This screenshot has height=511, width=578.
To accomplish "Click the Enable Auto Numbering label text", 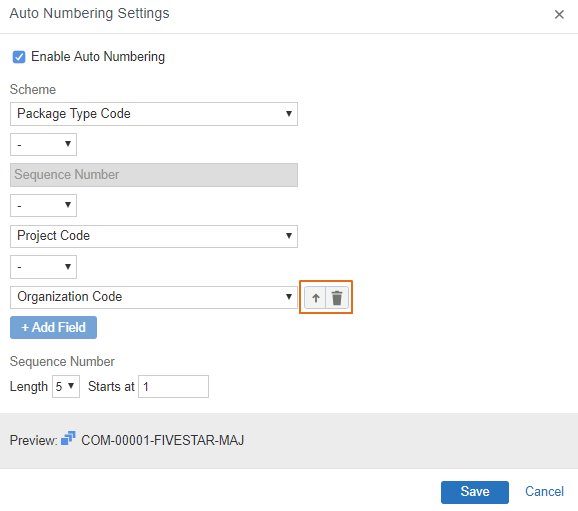I will [98, 56].
